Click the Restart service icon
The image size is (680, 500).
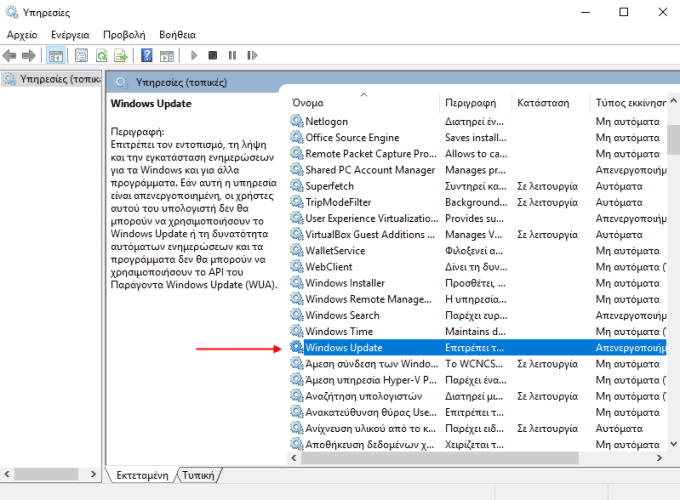tap(252, 56)
